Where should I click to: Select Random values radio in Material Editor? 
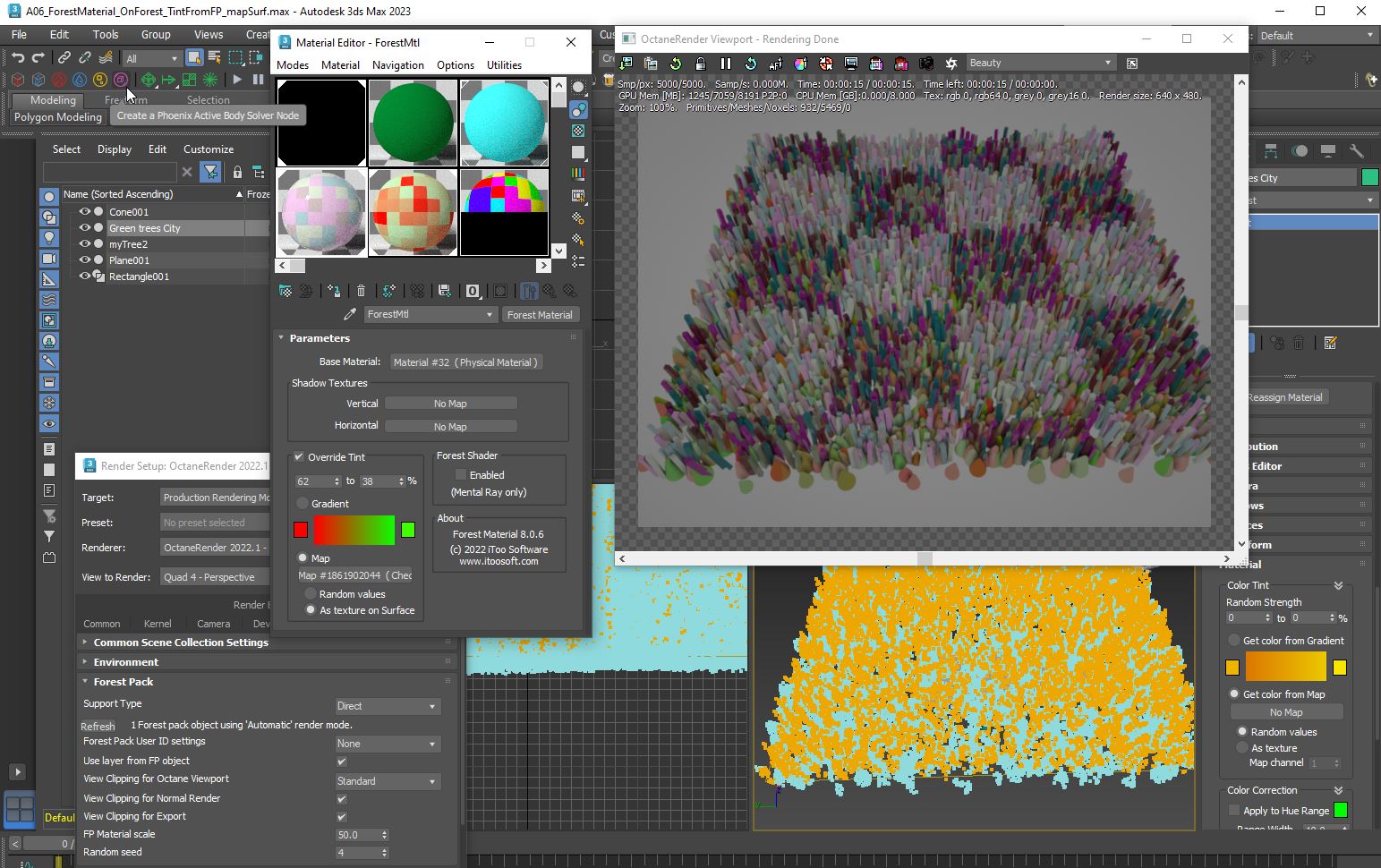coord(311,594)
